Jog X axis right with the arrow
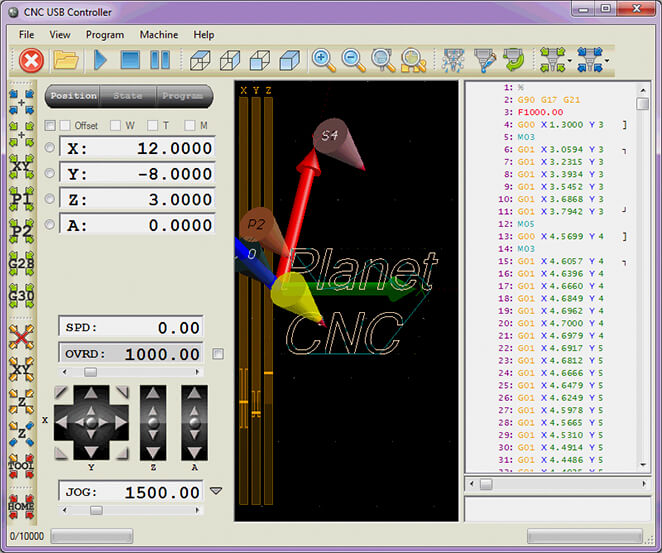The height and width of the screenshot is (553, 662). [121, 422]
